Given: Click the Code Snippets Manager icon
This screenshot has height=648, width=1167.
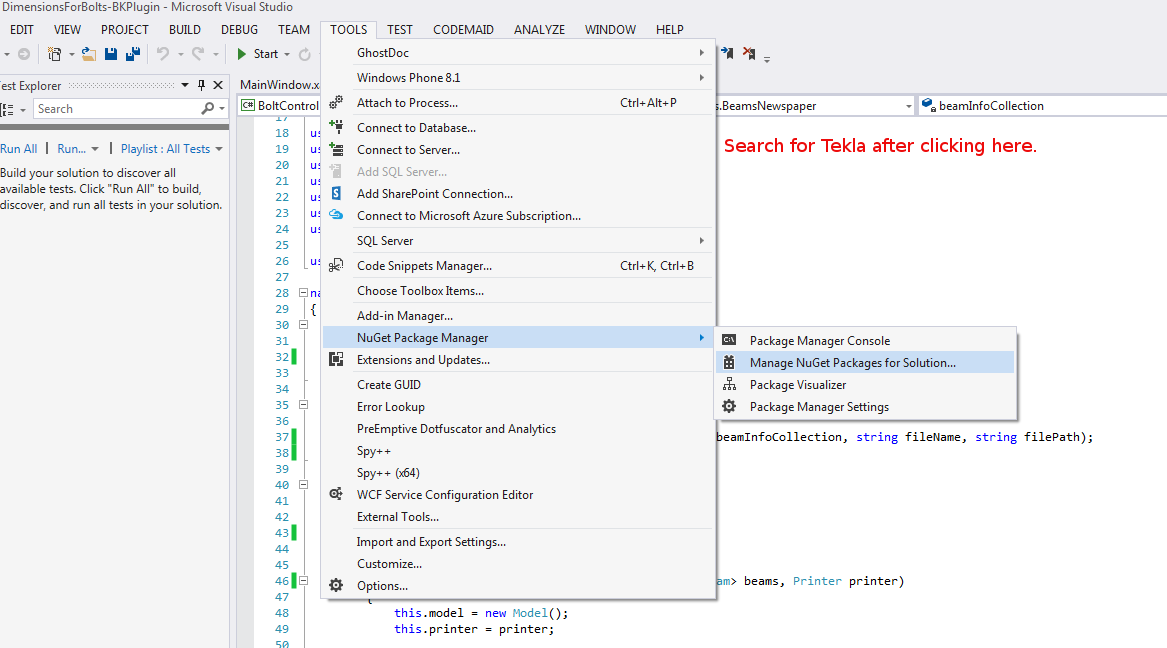Looking at the screenshot, I should pos(336,266).
